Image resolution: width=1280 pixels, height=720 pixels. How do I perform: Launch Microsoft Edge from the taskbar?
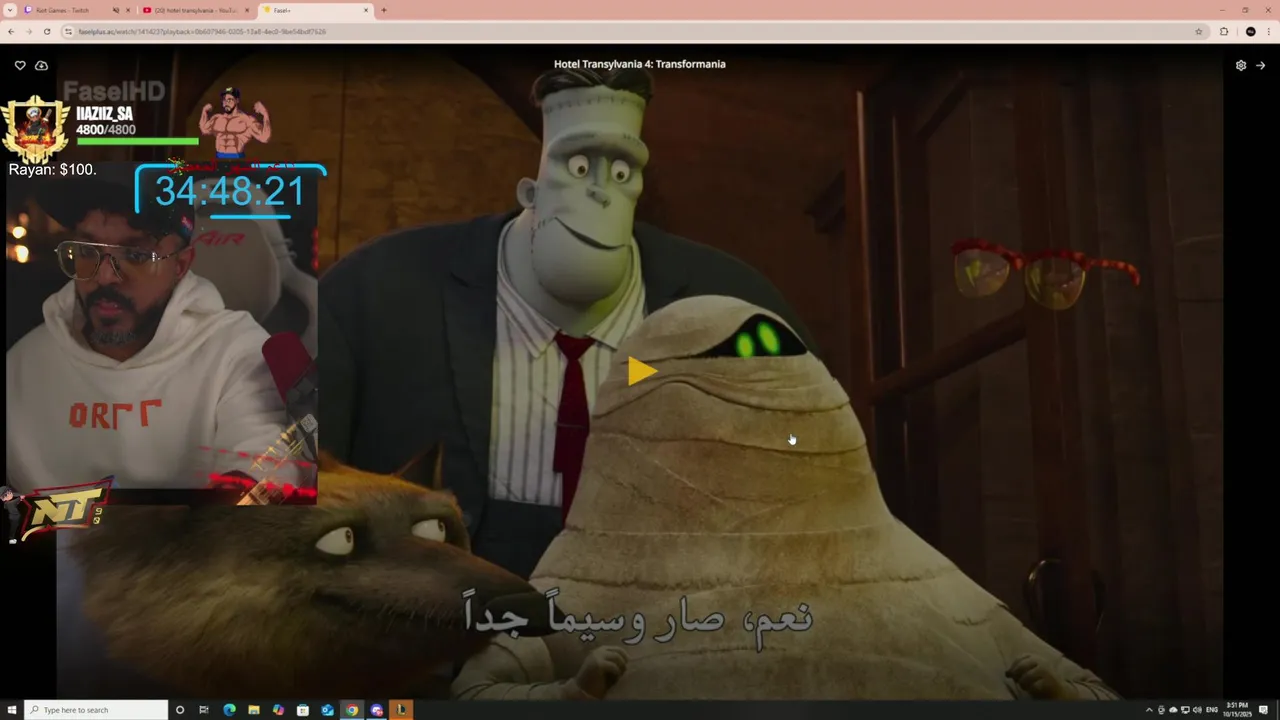click(x=229, y=710)
